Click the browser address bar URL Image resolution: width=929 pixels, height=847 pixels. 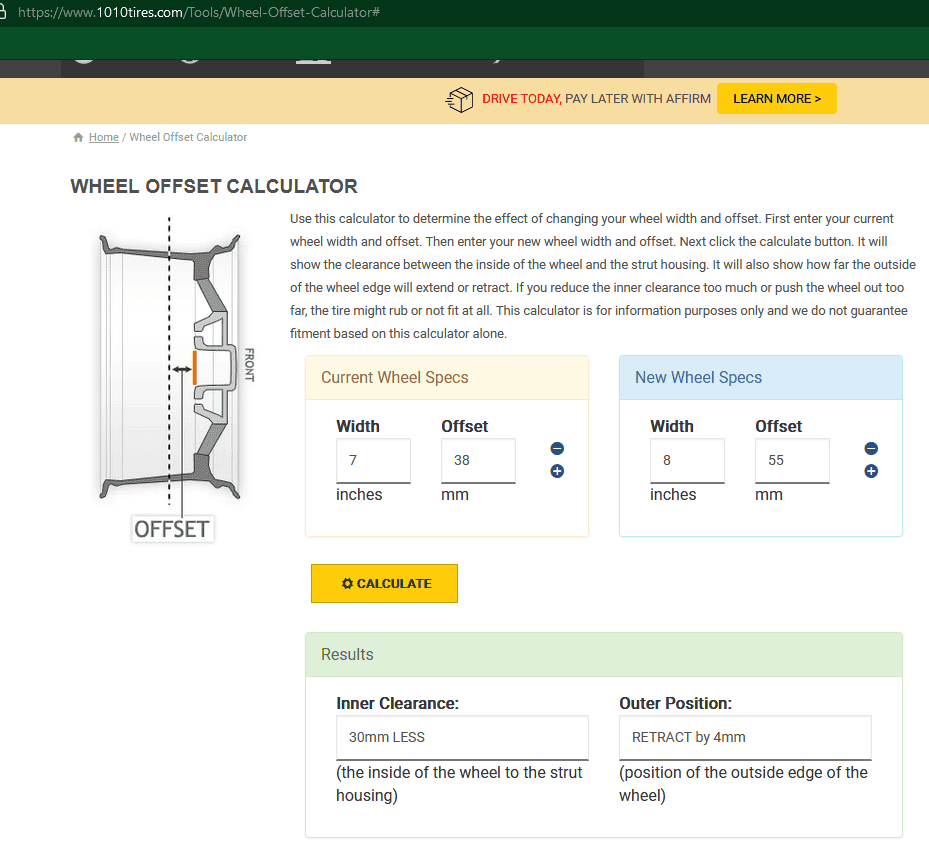click(x=198, y=12)
